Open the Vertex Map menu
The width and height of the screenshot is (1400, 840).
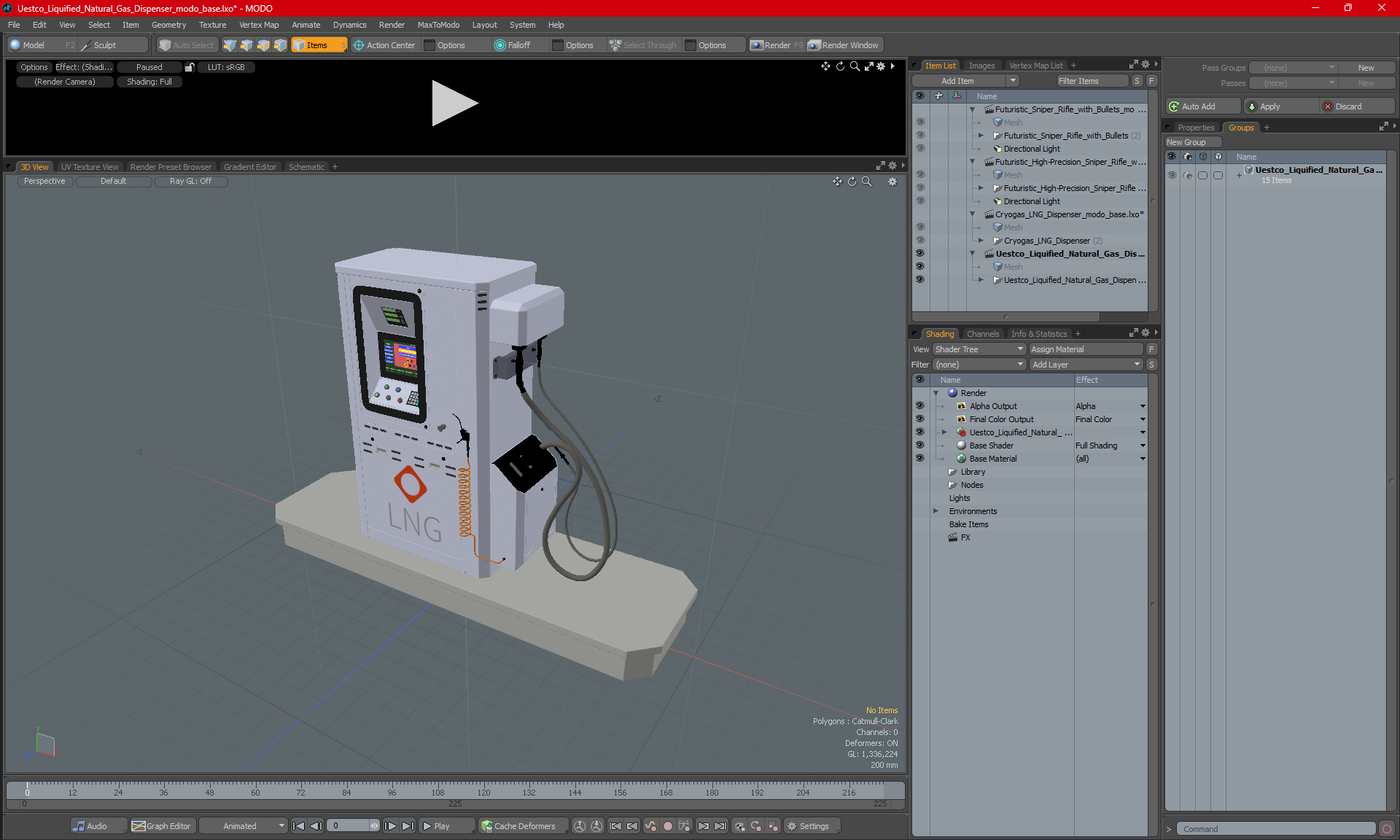click(259, 25)
